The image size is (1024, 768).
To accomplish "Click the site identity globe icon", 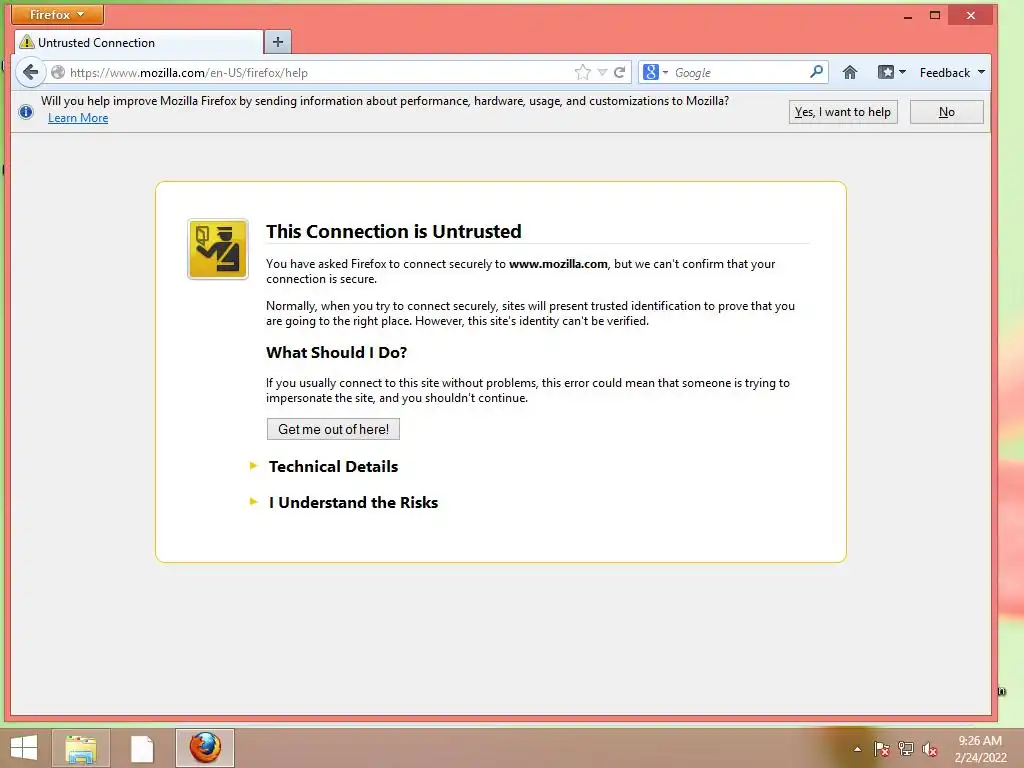I will click(x=58, y=72).
